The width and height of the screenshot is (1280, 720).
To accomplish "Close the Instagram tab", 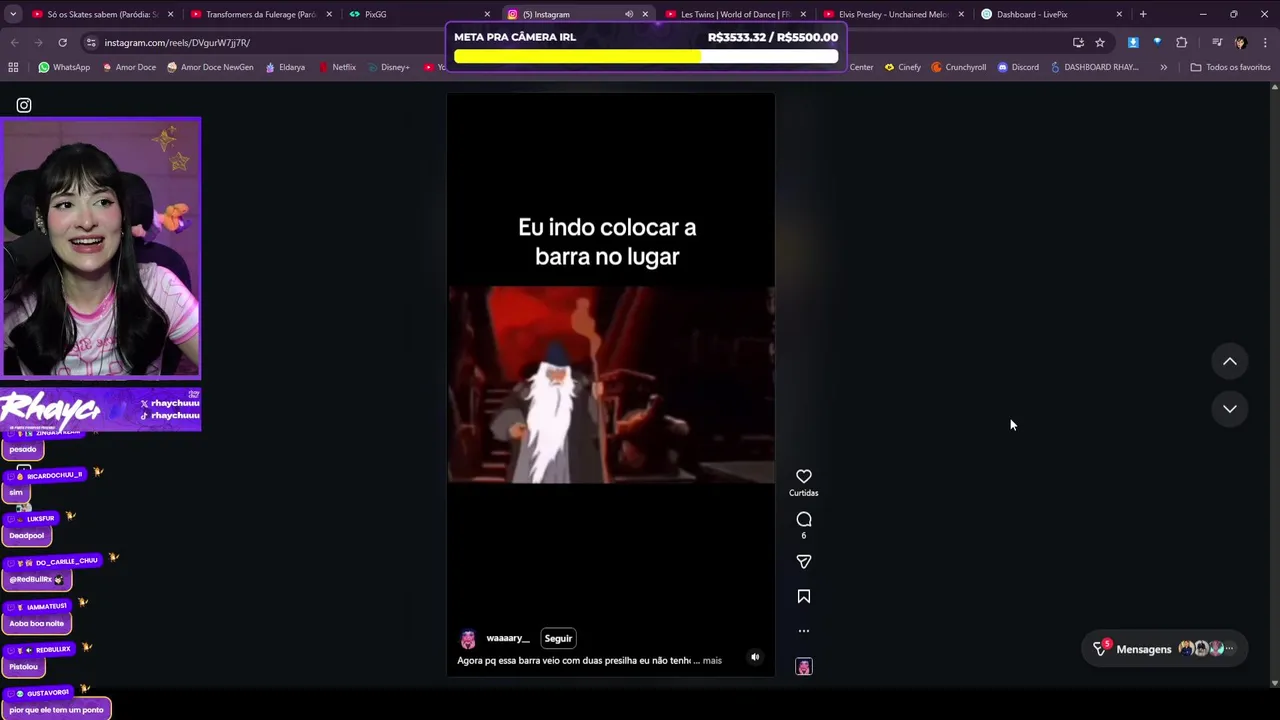I will tap(645, 14).
